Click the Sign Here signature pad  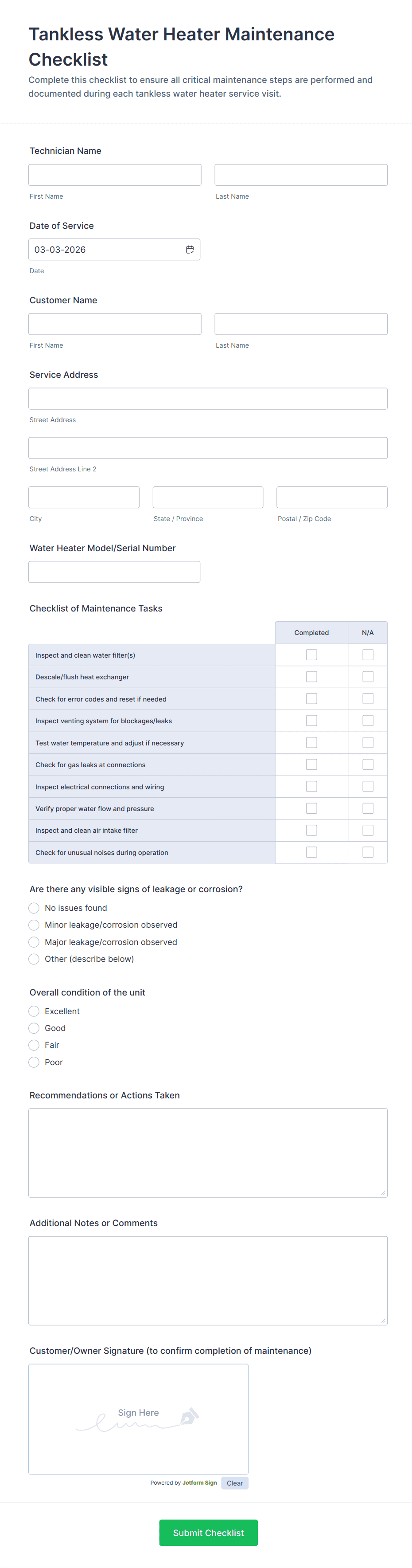[x=139, y=1418]
